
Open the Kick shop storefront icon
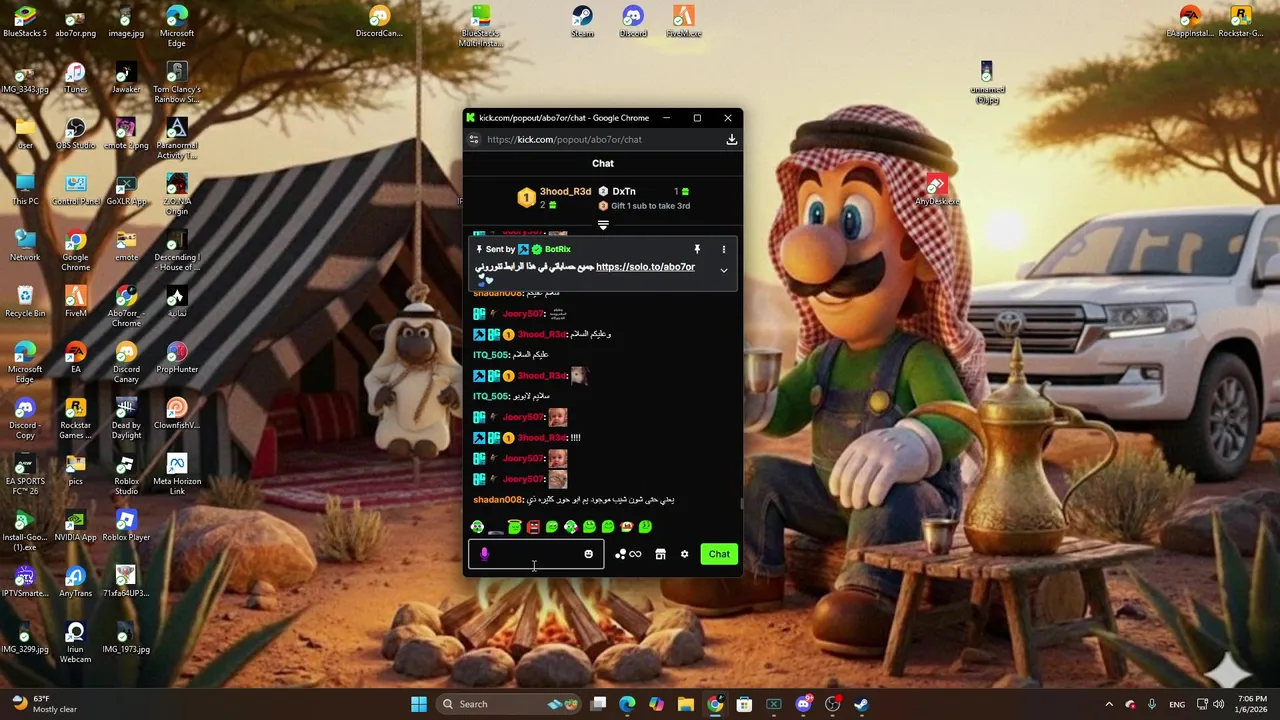(x=660, y=554)
